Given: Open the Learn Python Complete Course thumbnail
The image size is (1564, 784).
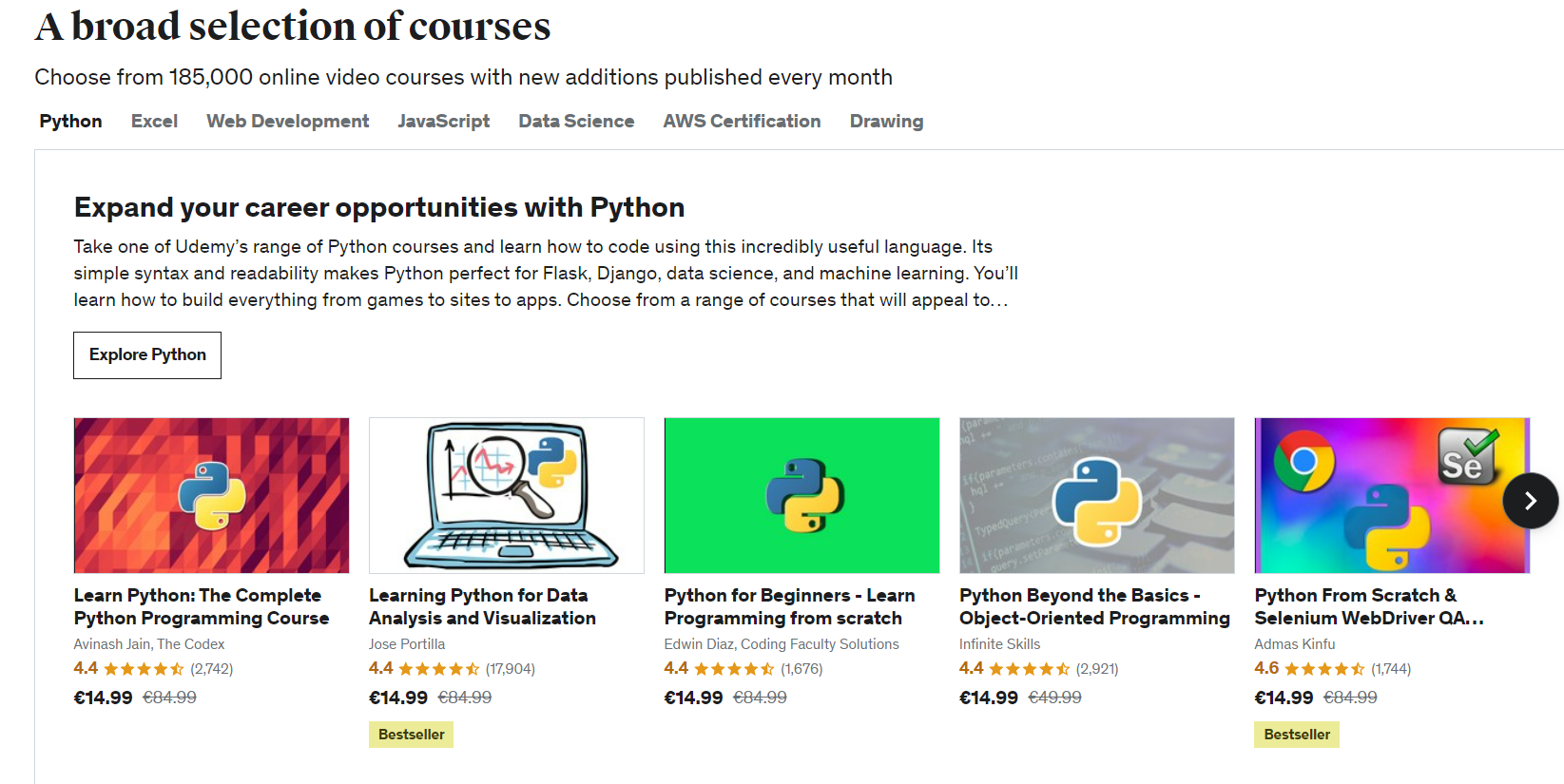Looking at the screenshot, I should pos(211,495).
